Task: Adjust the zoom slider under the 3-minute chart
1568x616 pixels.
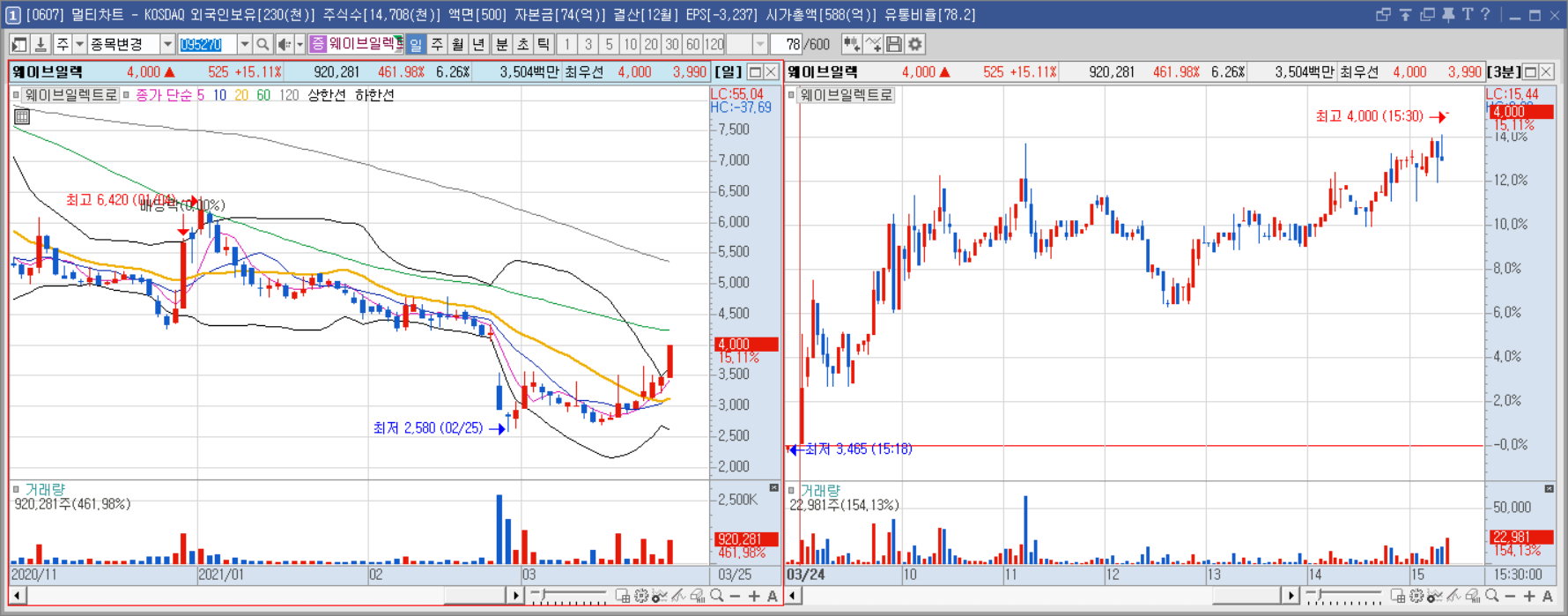Action: tap(1344, 597)
